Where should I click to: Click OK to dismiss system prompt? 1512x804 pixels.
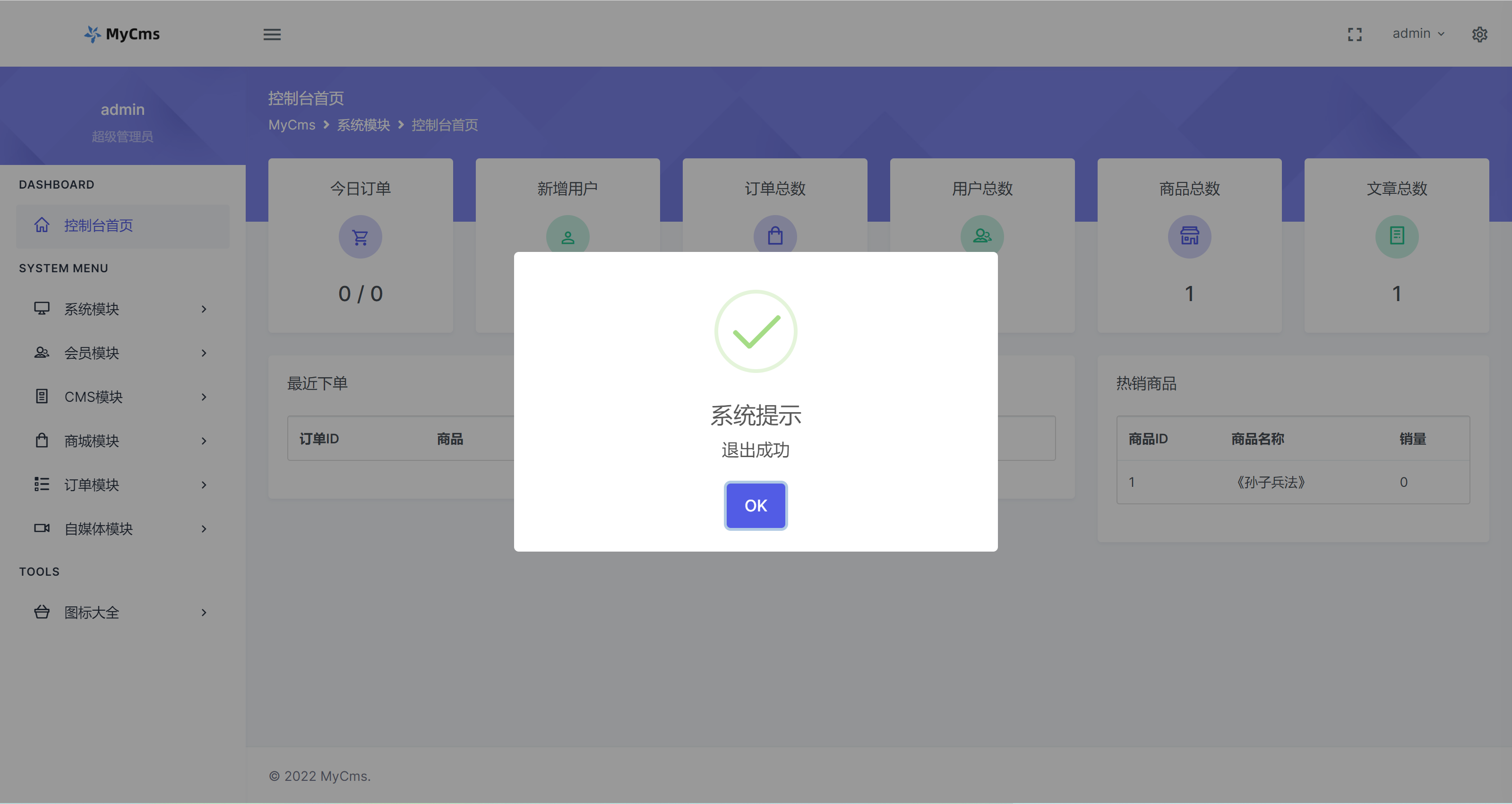[755, 505]
